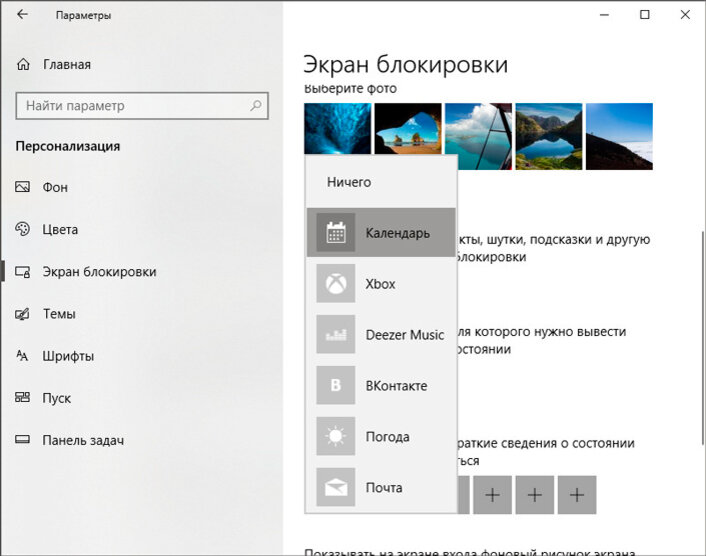
Task: Pick the blue ice cave photo
Action: pyautogui.click(x=338, y=129)
